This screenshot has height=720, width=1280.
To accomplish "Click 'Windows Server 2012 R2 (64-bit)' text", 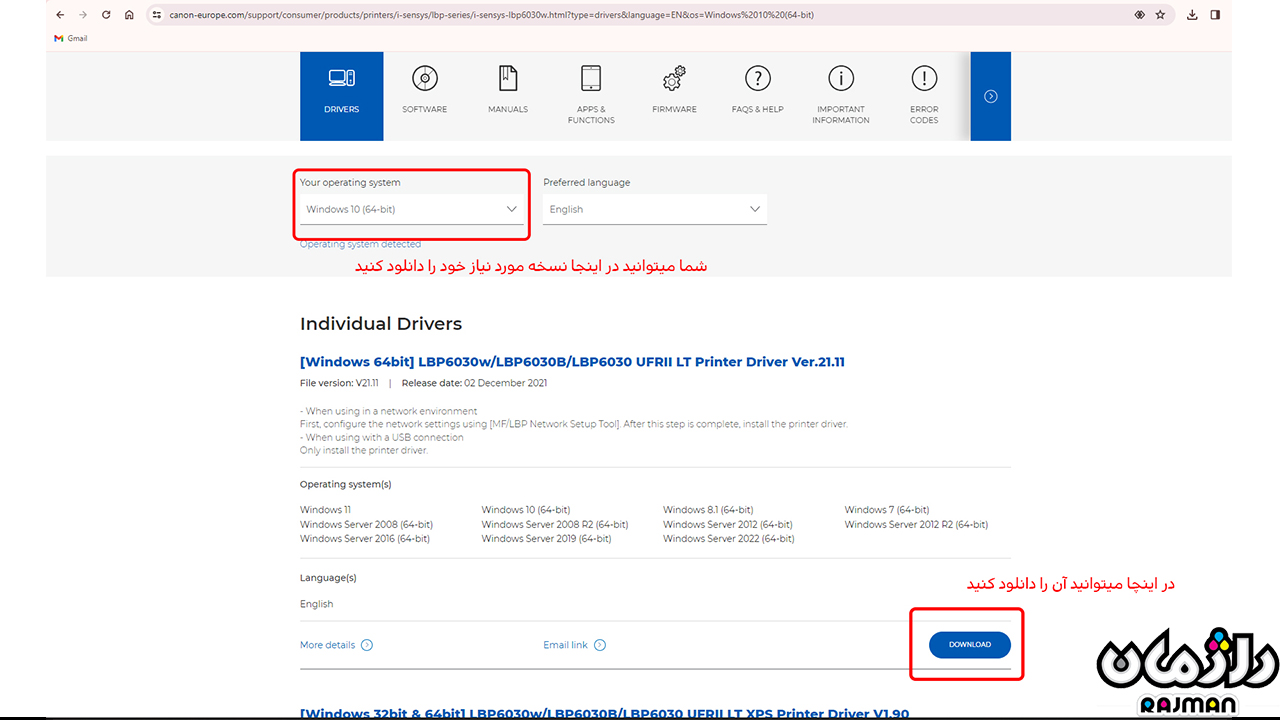I will click(916, 524).
